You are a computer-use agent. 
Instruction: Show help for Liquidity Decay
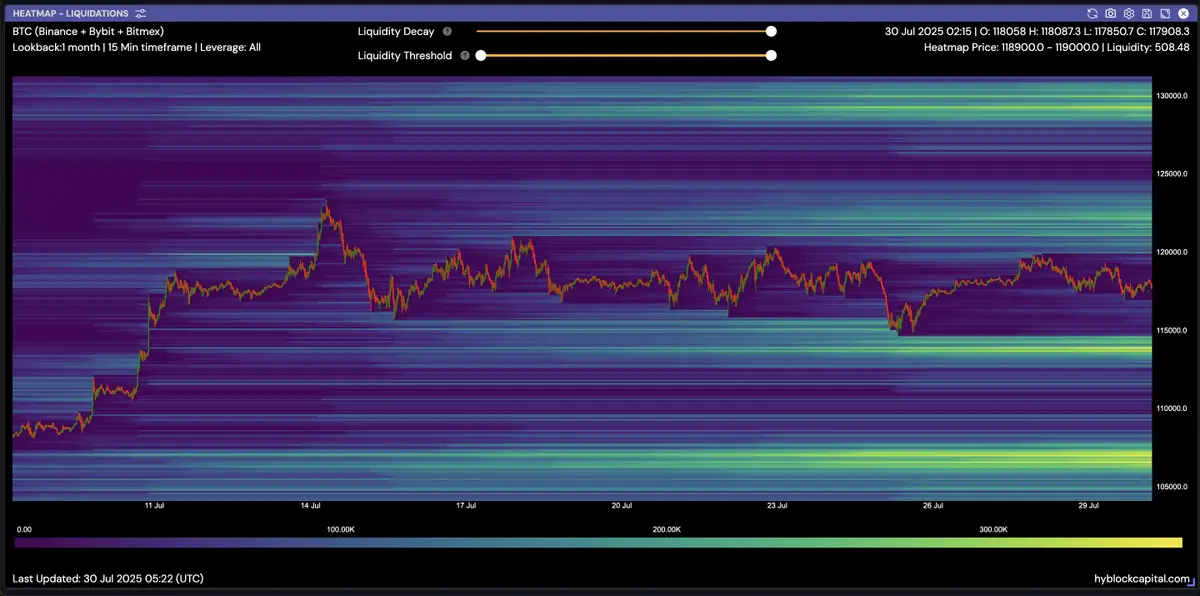point(447,31)
